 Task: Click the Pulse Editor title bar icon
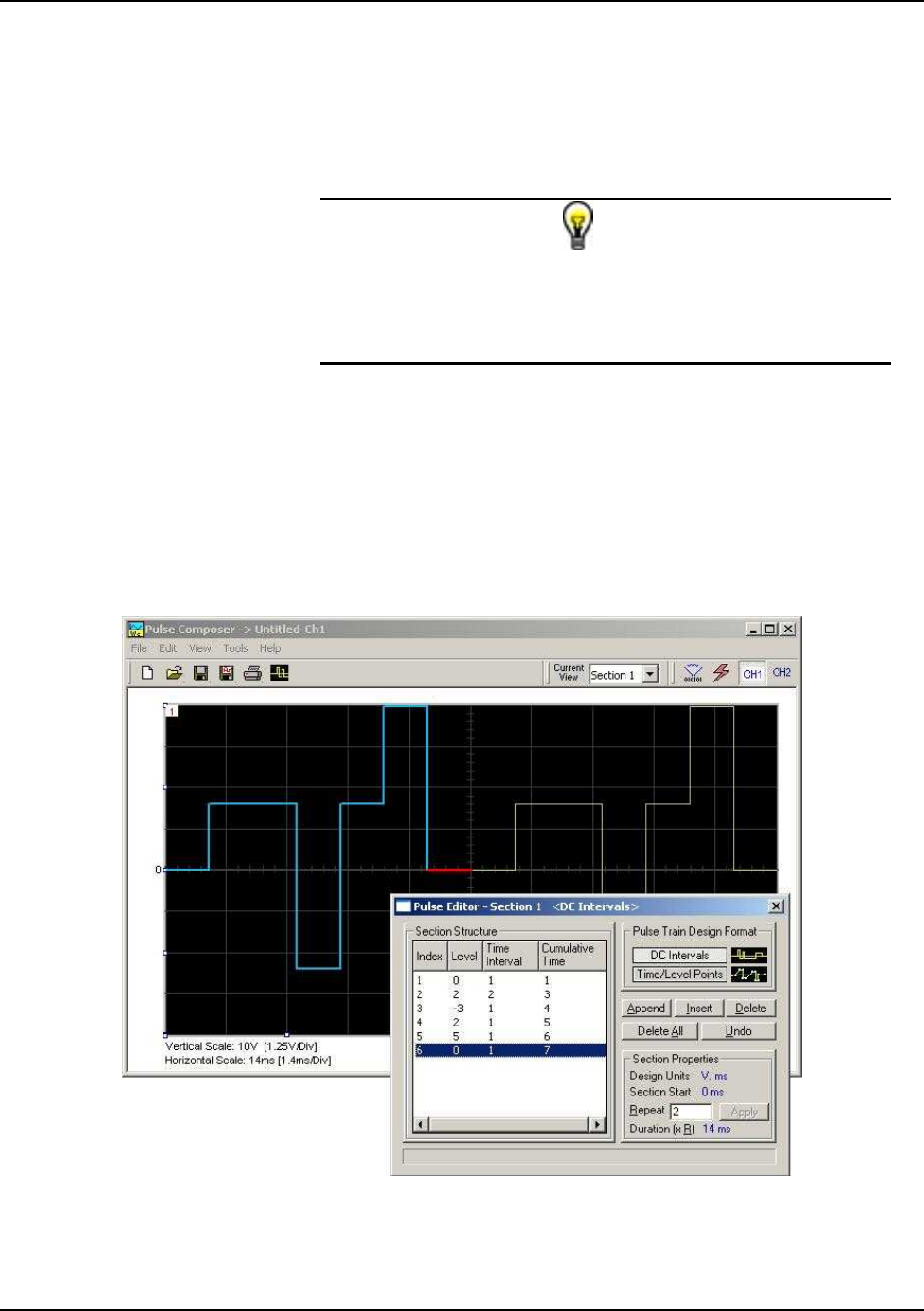[402, 906]
